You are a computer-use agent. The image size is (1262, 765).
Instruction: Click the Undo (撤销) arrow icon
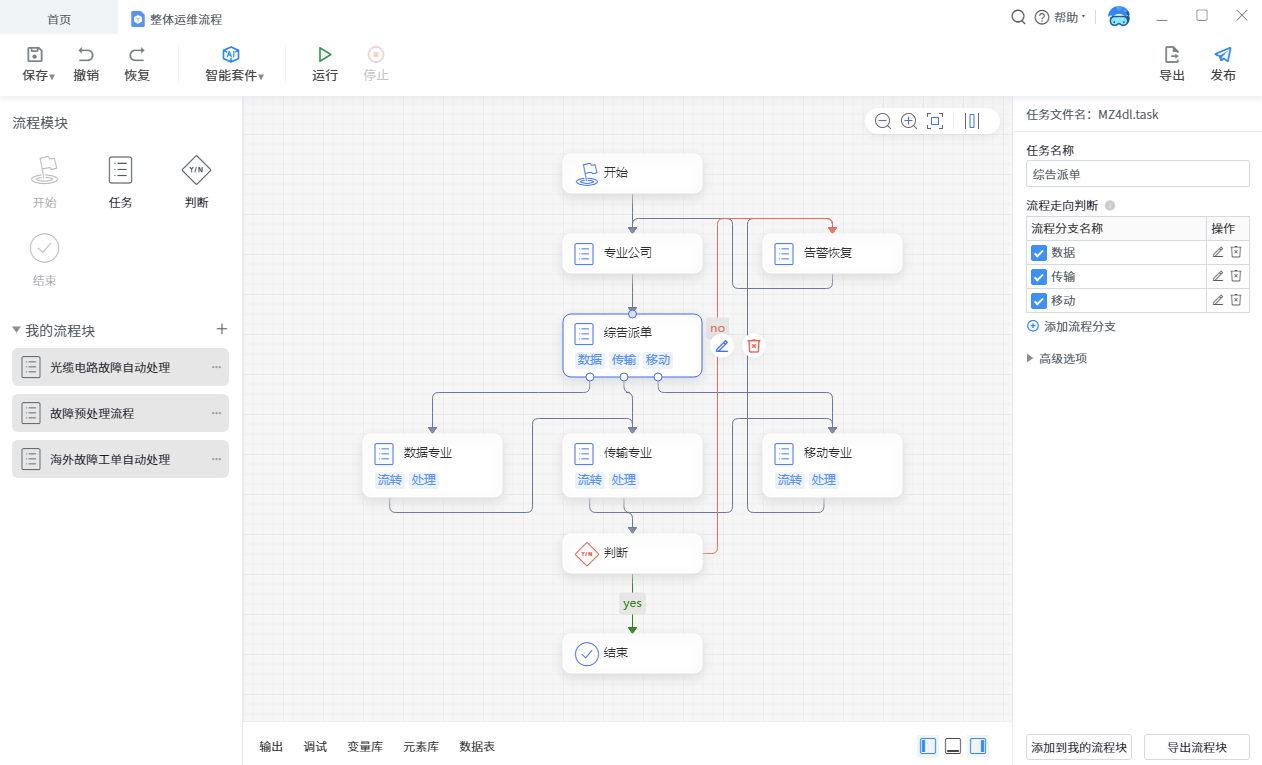tap(86, 55)
